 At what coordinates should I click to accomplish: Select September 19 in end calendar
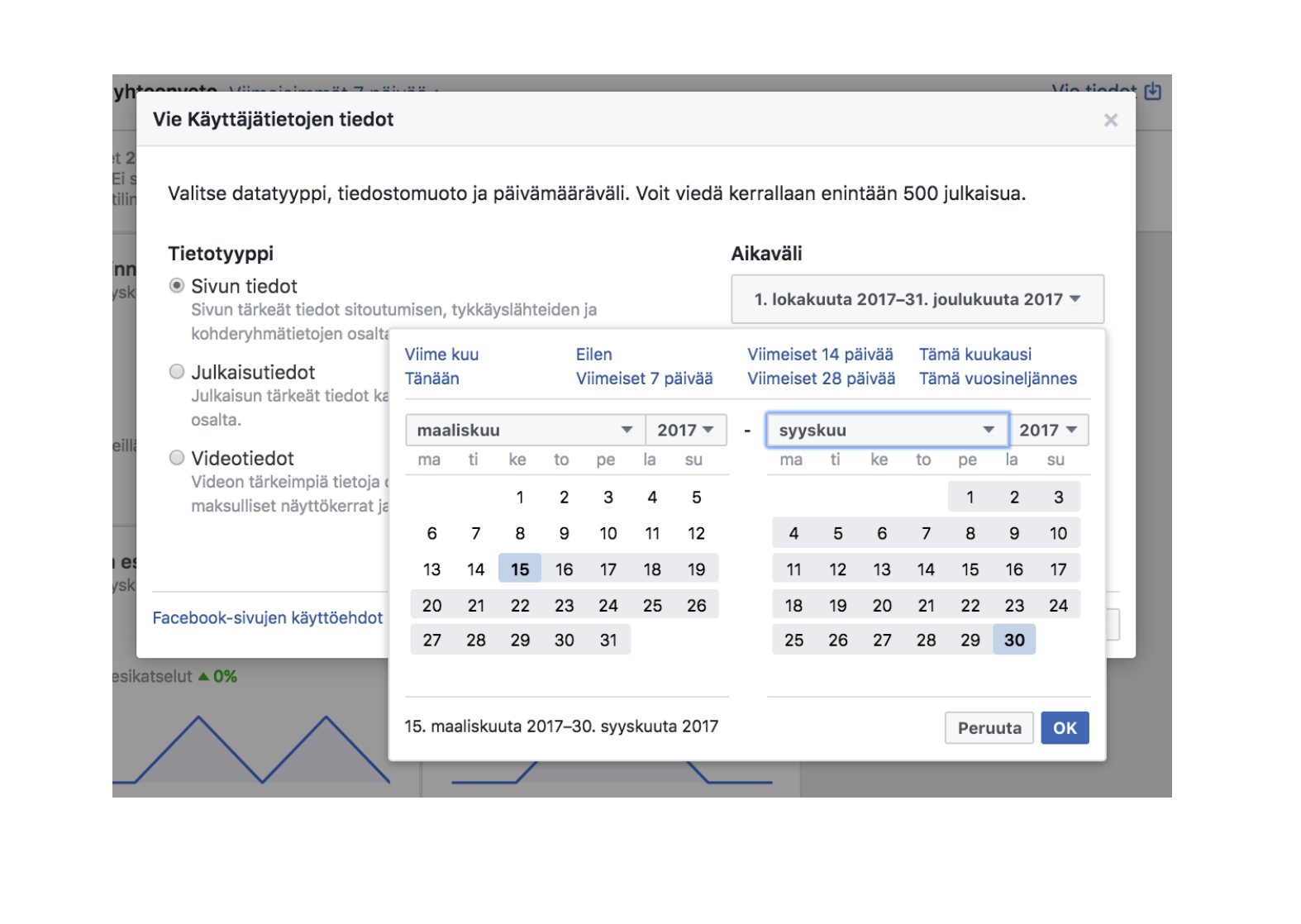838,606
